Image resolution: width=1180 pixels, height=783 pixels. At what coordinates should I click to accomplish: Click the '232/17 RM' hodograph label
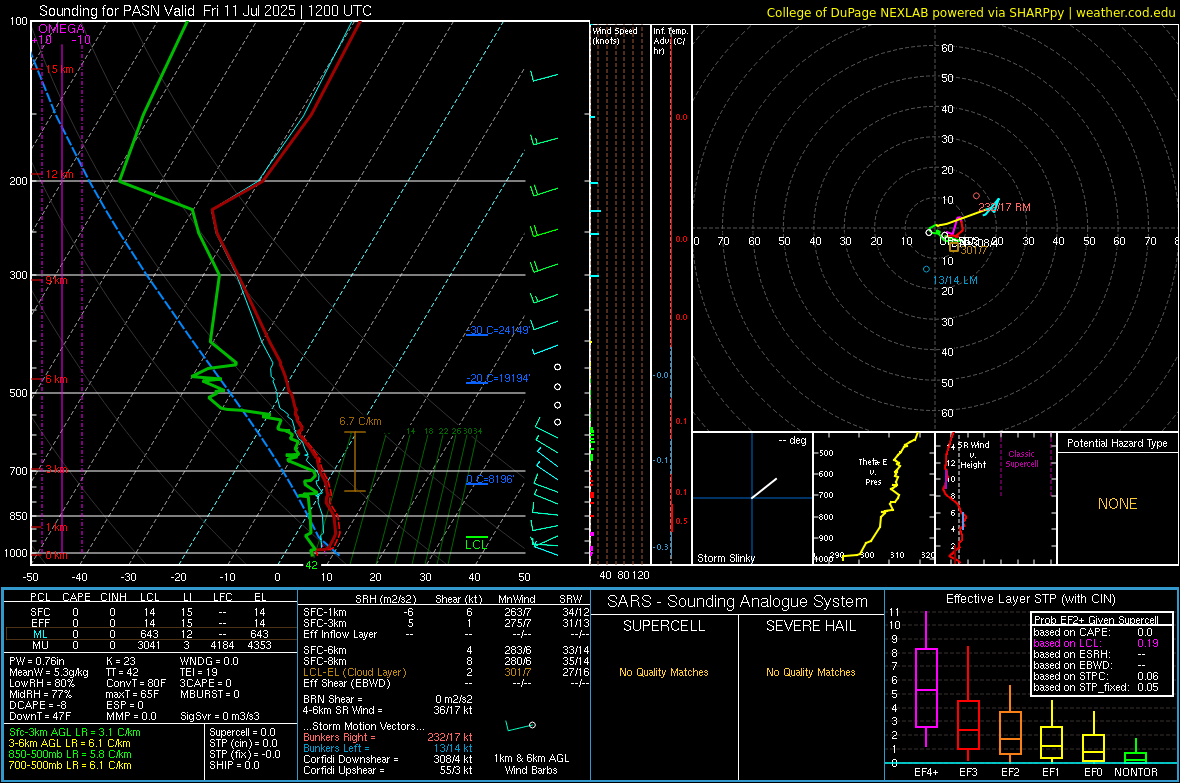pyautogui.click(x=1005, y=207)
